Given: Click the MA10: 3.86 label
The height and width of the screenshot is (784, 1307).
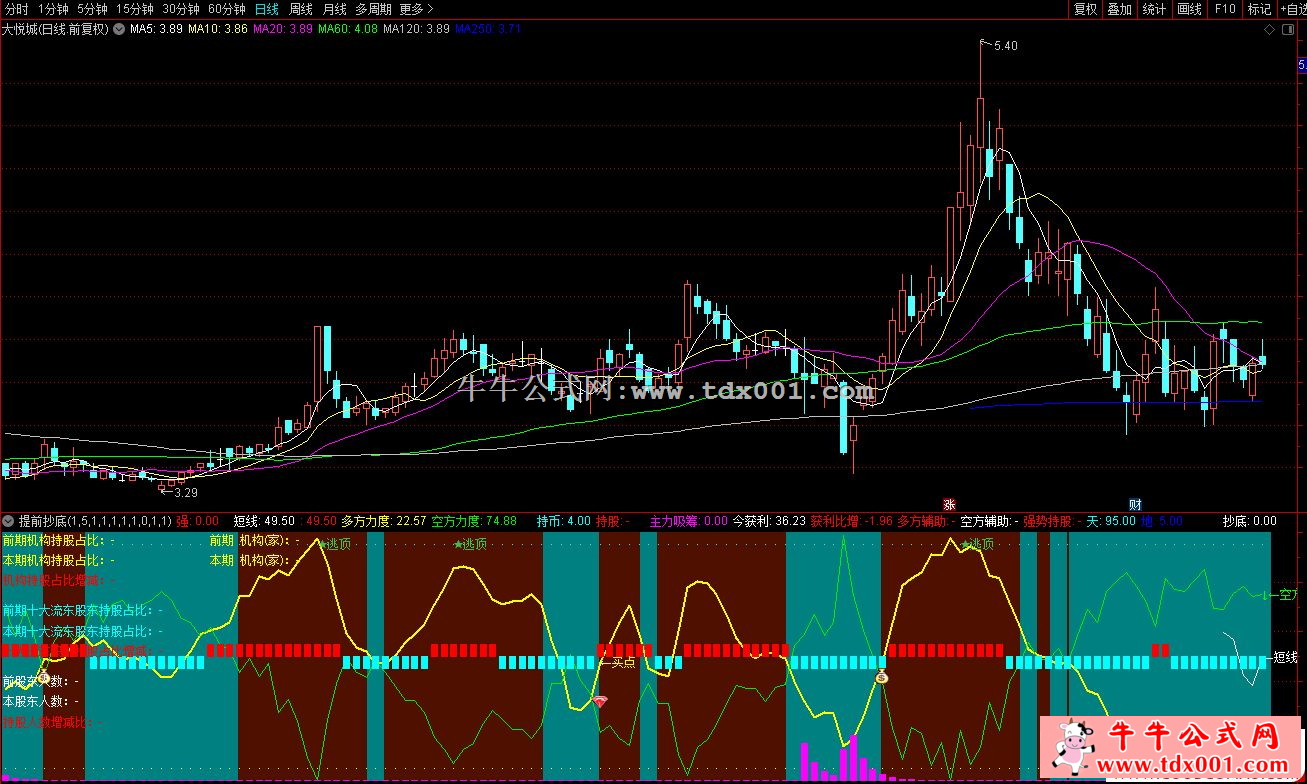Looking at the screenshot, I should coord(218,29).
